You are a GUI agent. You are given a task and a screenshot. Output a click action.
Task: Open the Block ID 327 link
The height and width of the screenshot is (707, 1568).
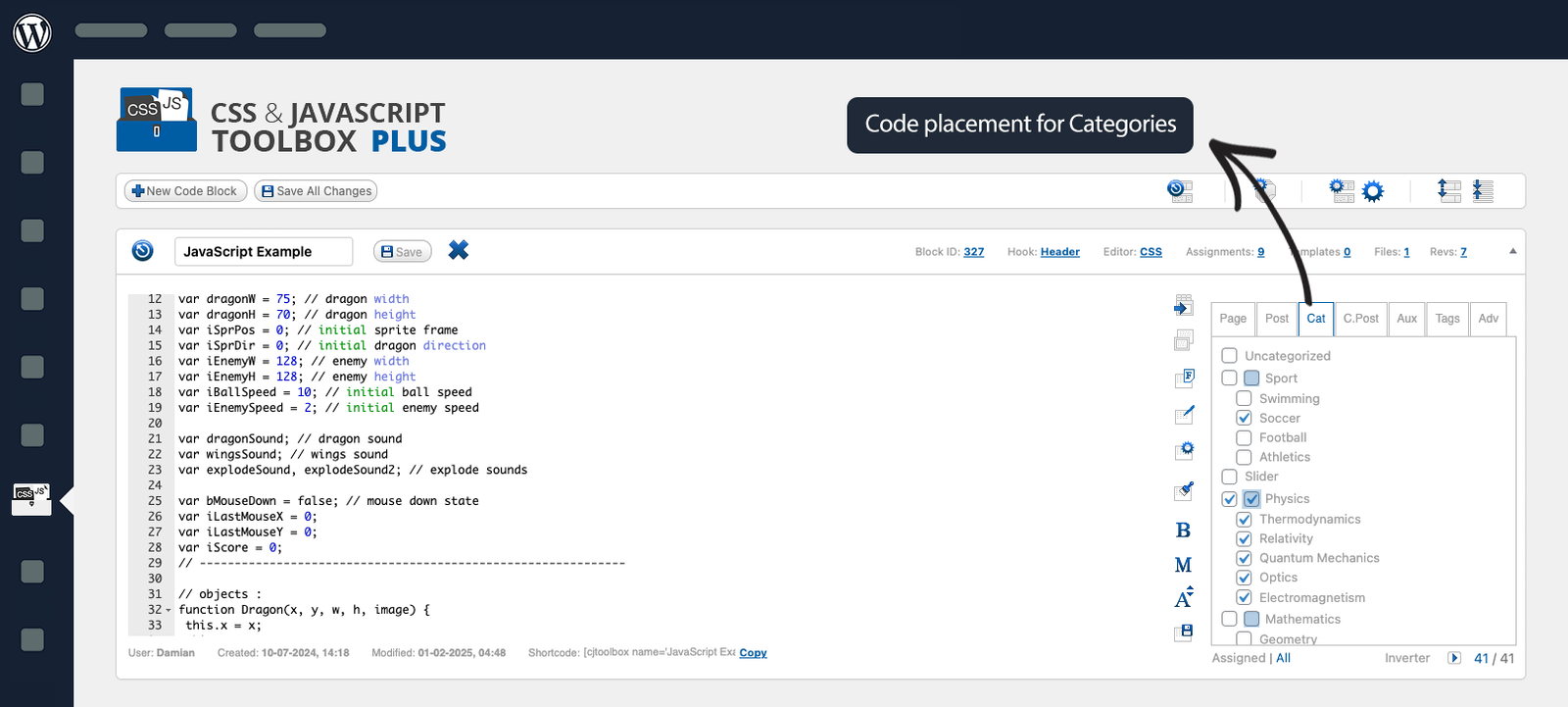coord(973,252)
